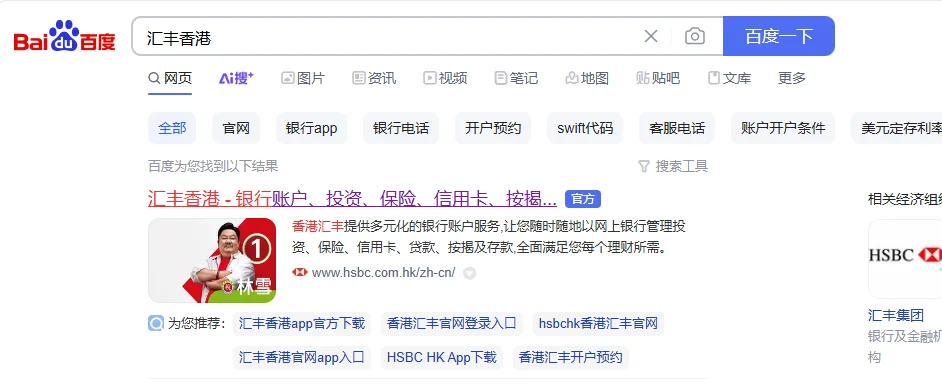Open the 汇丰香港 - 银行账户 result title
This screenshot has width=942, height=392.
[352, 198]
